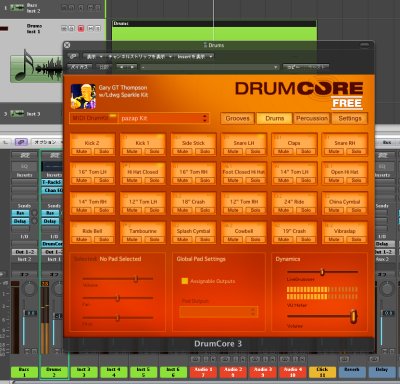Click Gary GT Thompson drummer thumbnail

coord(83,96)
